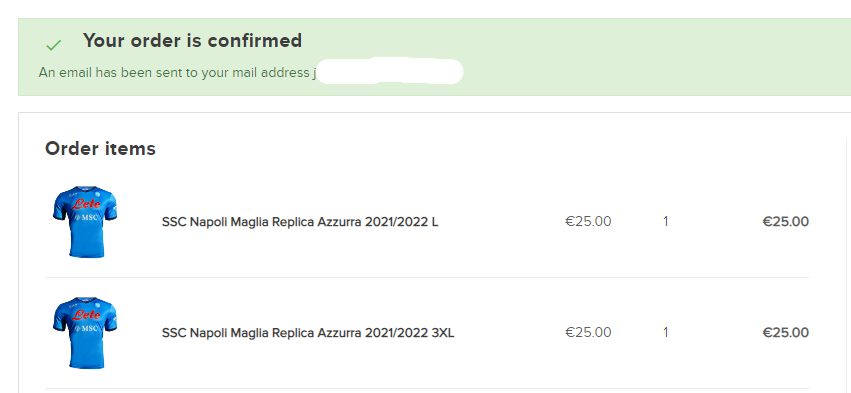Click the bold total €25.00 for L jersey
Viewport: 851px width, 393px height.
pos(785,221)
